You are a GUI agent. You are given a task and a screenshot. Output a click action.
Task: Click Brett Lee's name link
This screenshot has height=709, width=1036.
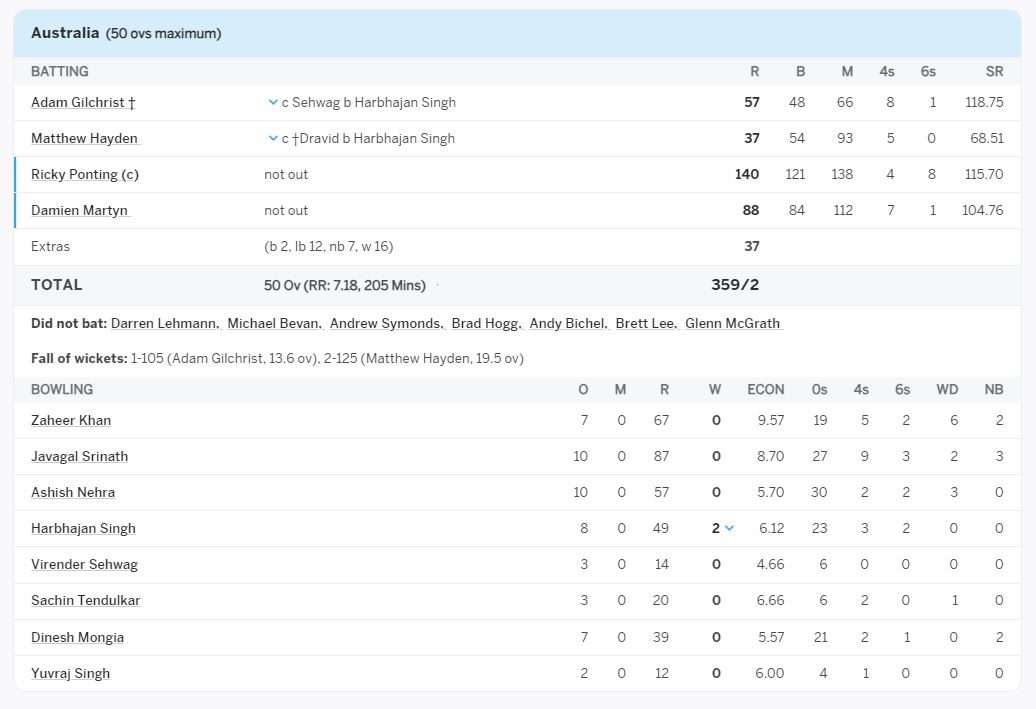click(x=645, y=323)
